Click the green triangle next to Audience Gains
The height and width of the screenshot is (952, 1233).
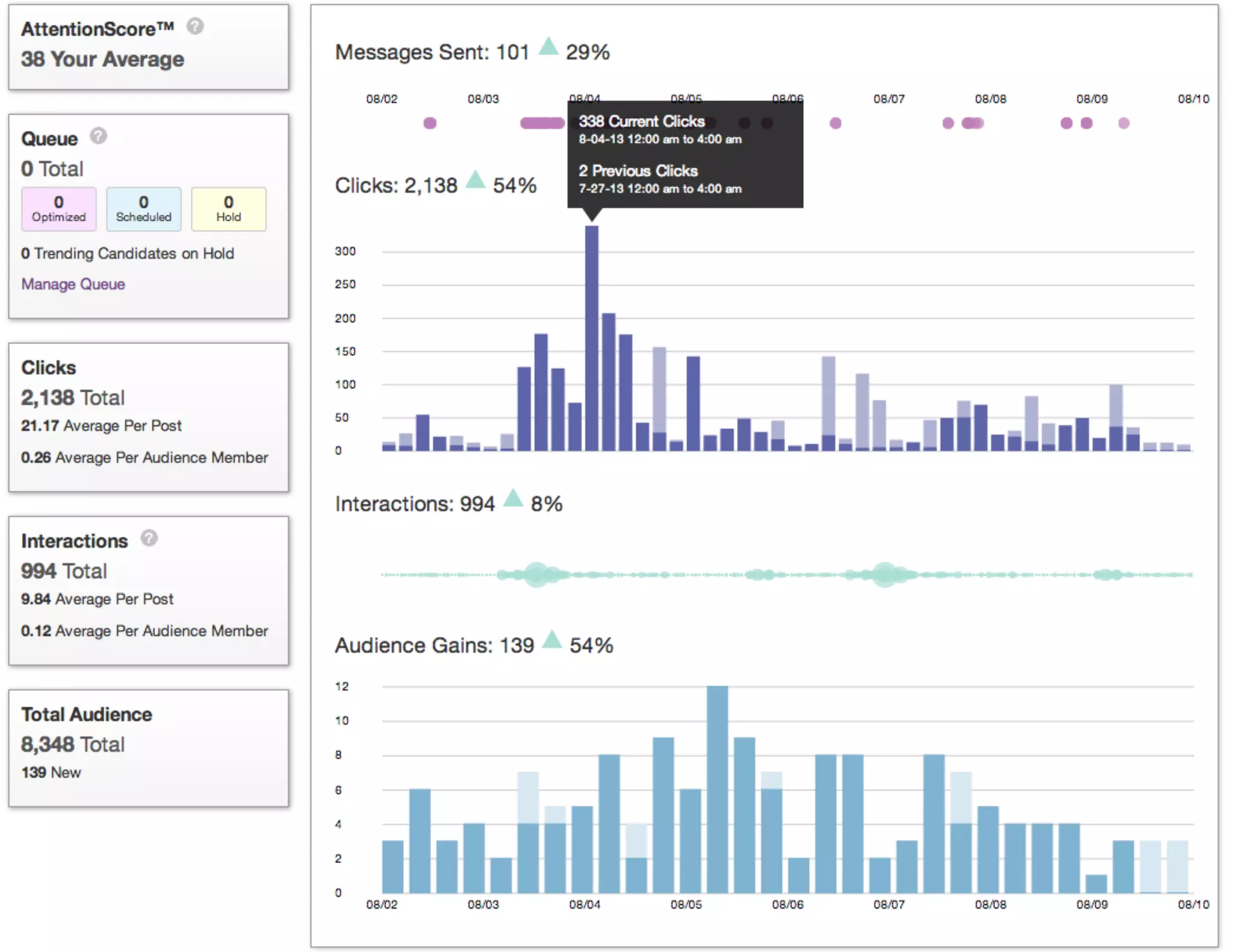tap(551, 640)
